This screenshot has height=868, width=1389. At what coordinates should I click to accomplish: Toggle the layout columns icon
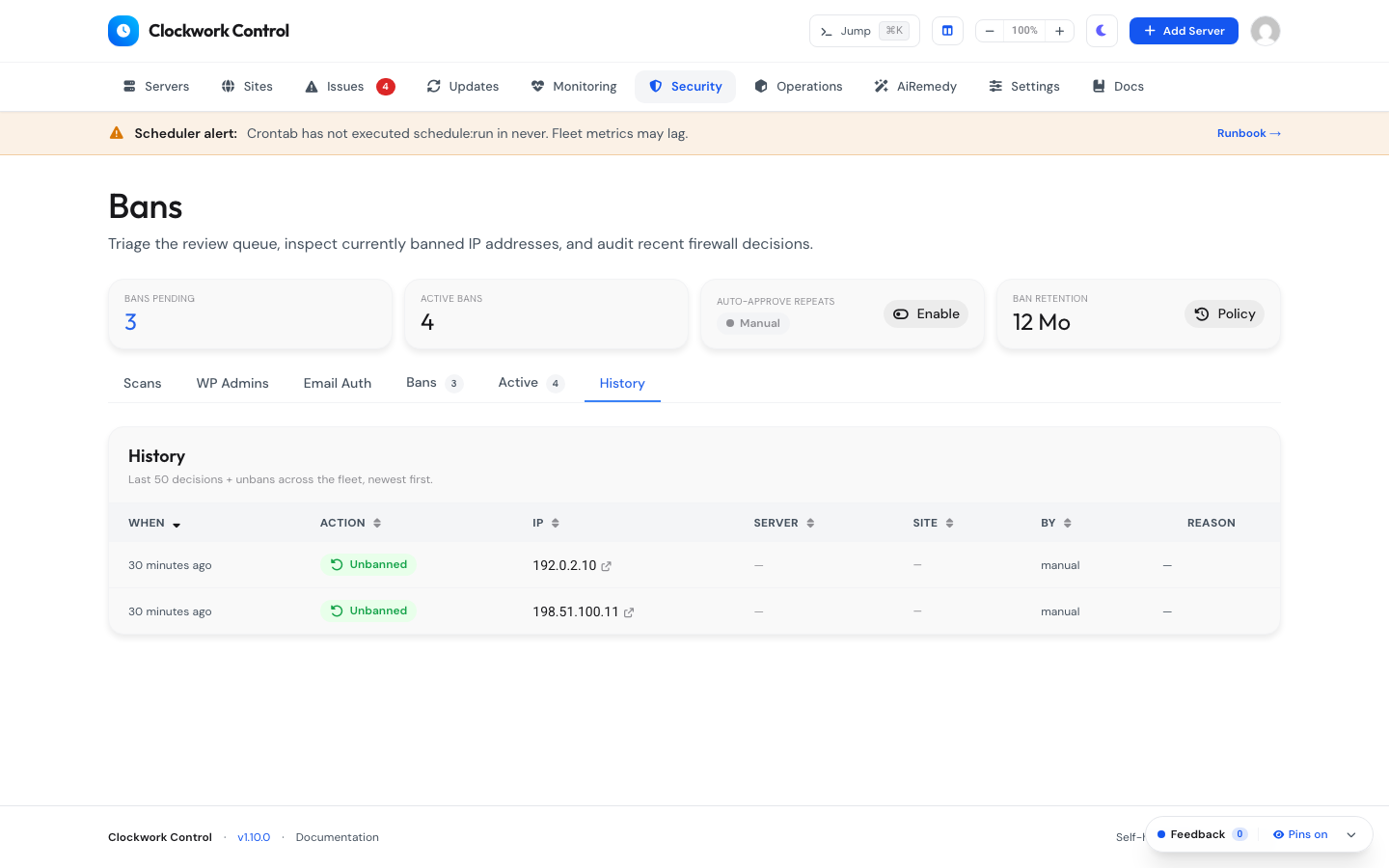pyautogui.click(x=947, y=31)
